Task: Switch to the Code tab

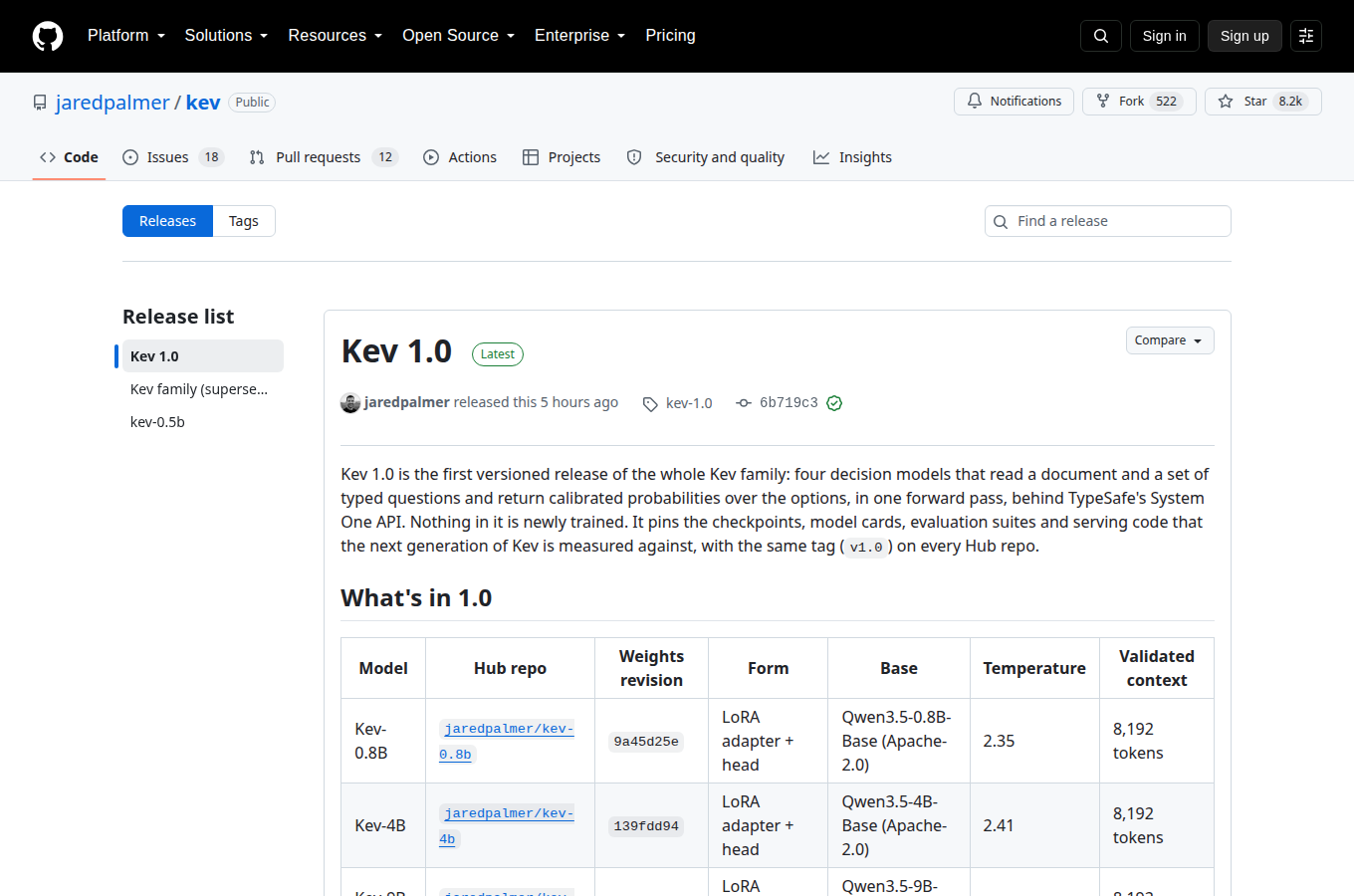Action: (69, 157)
